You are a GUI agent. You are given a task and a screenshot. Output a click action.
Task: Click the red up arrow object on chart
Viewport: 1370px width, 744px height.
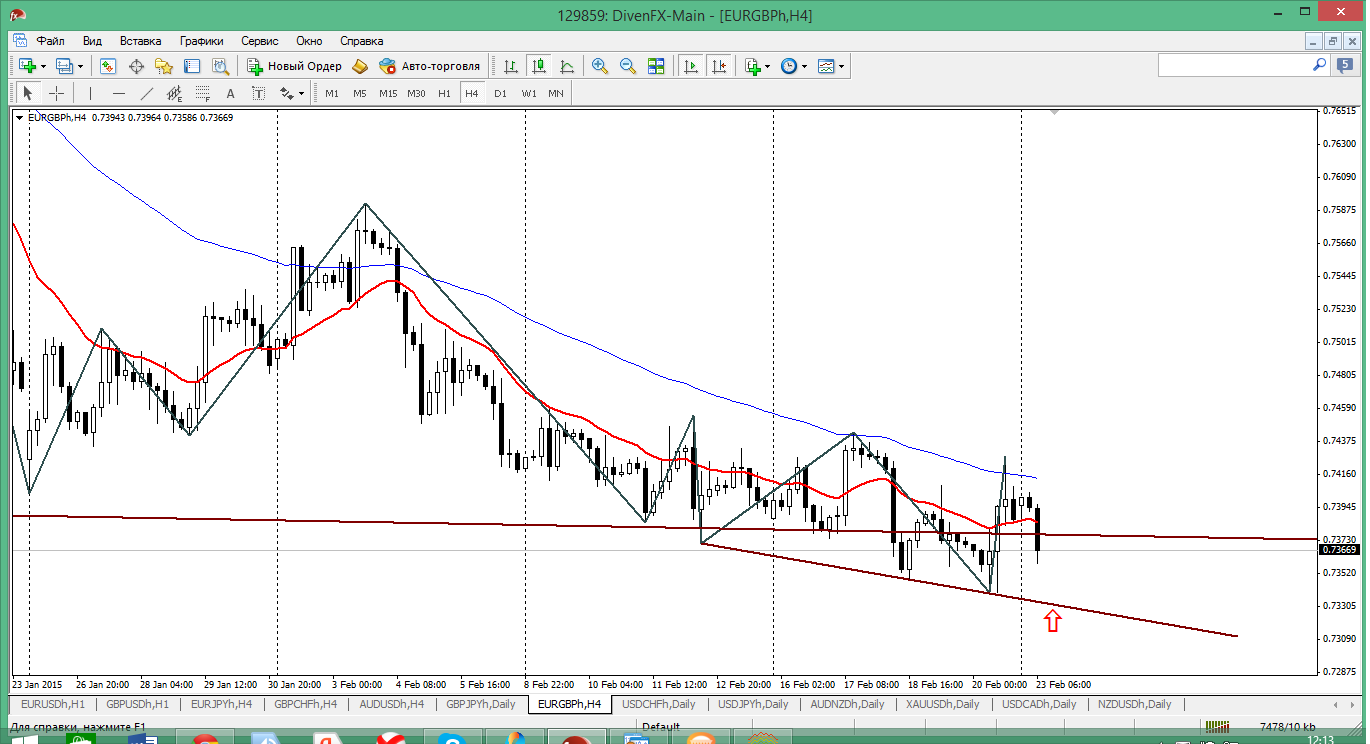[1052, 621]
